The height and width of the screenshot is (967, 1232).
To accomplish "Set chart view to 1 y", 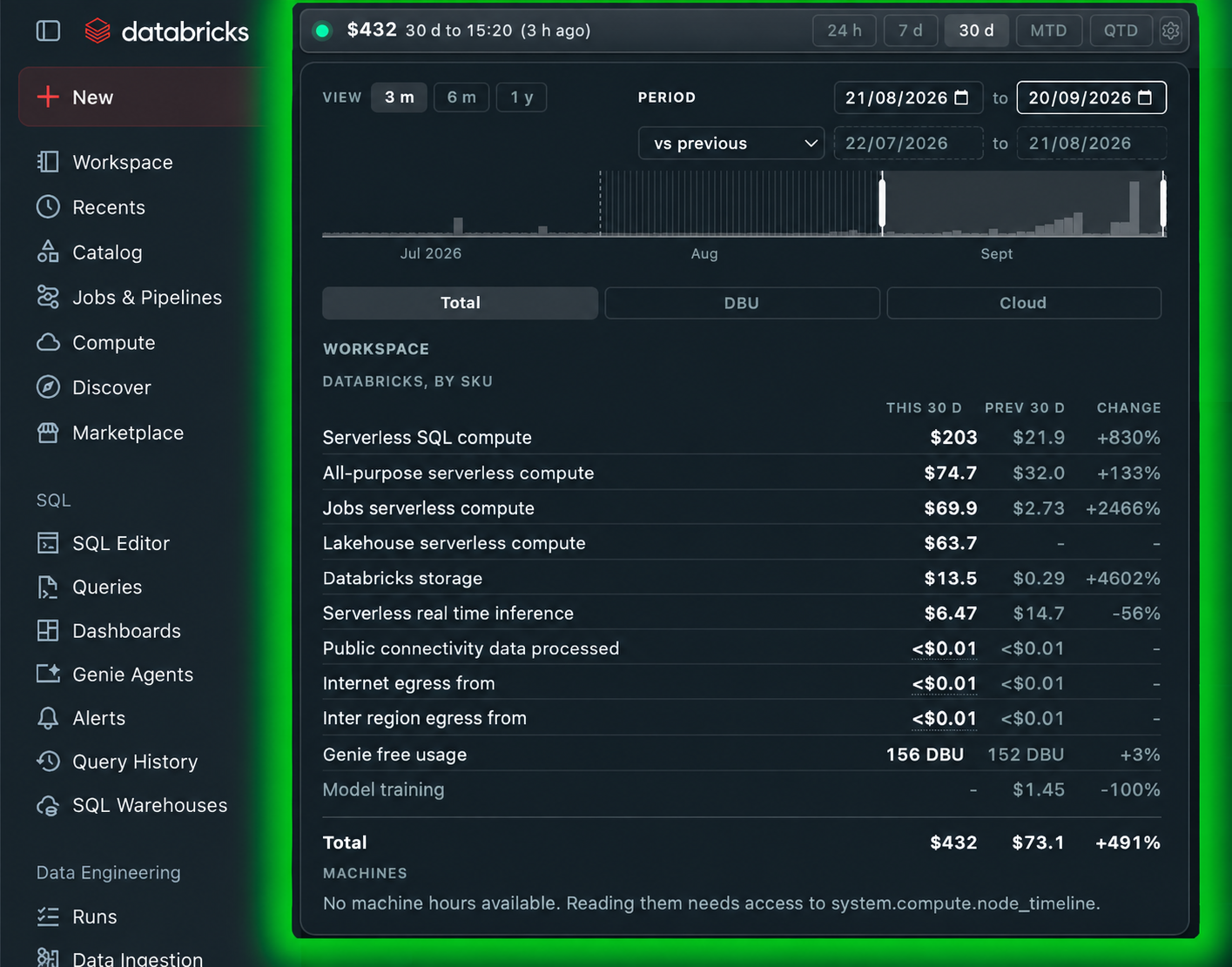I will [x=522, y=97].
